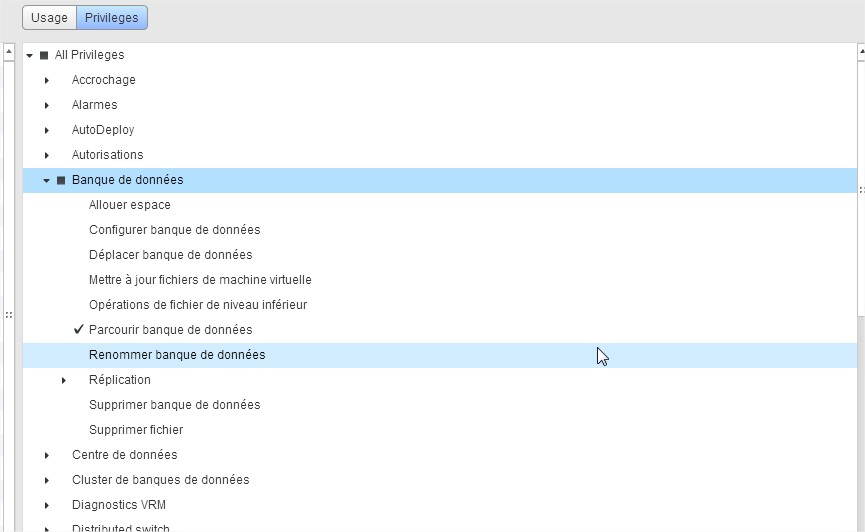865x532 pixels.
Task: Expand the Alarmes privilege group
Action: click(x=47, y=105)
